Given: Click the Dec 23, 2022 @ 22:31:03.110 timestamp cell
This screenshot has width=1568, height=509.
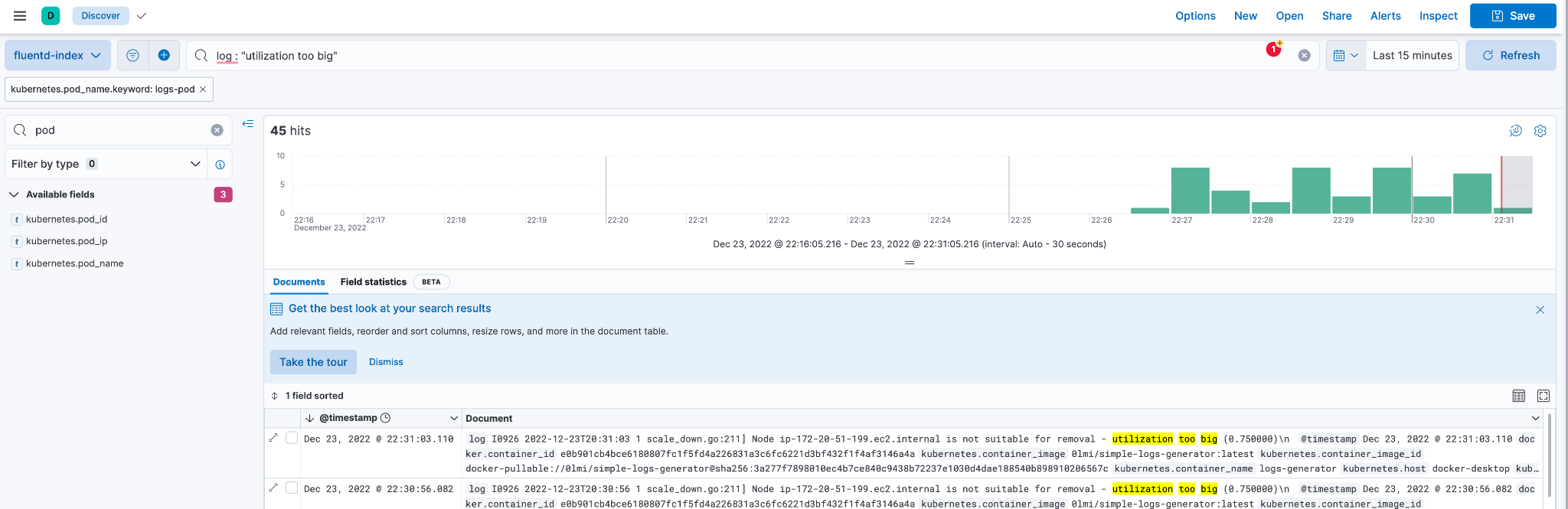Looking at the screenshot, I should (379, 439).
